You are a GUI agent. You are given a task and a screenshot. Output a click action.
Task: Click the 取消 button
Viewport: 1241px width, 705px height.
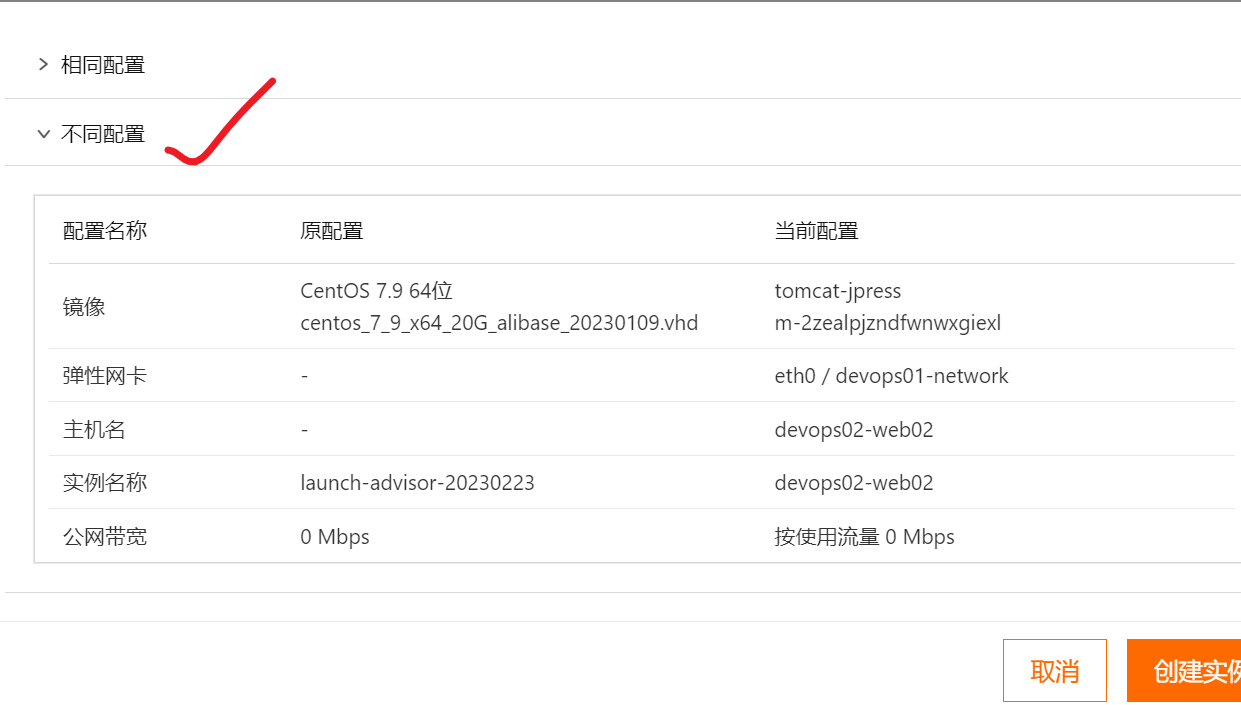[1054, 670]
